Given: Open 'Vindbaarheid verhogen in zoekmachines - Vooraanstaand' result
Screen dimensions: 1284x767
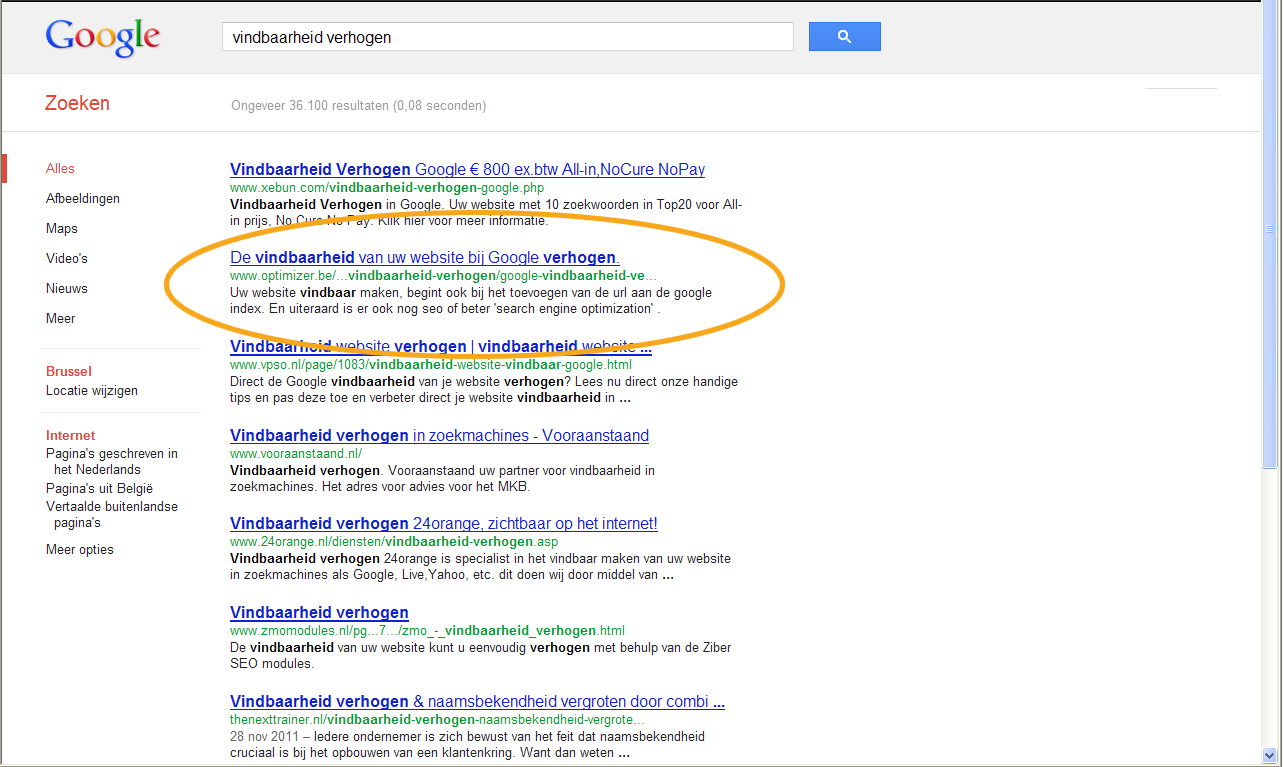Looking at the screenshot, I should tap(439, 436).
